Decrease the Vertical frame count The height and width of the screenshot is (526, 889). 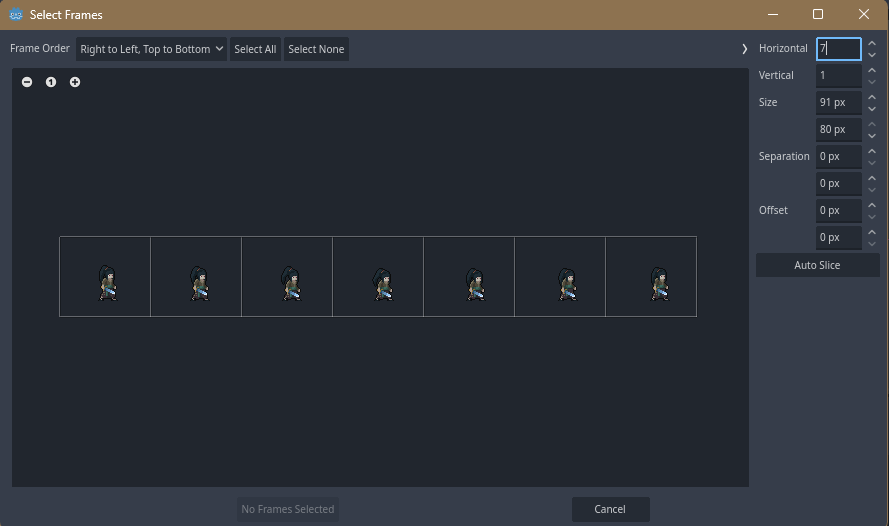click(x=871, y=81)
